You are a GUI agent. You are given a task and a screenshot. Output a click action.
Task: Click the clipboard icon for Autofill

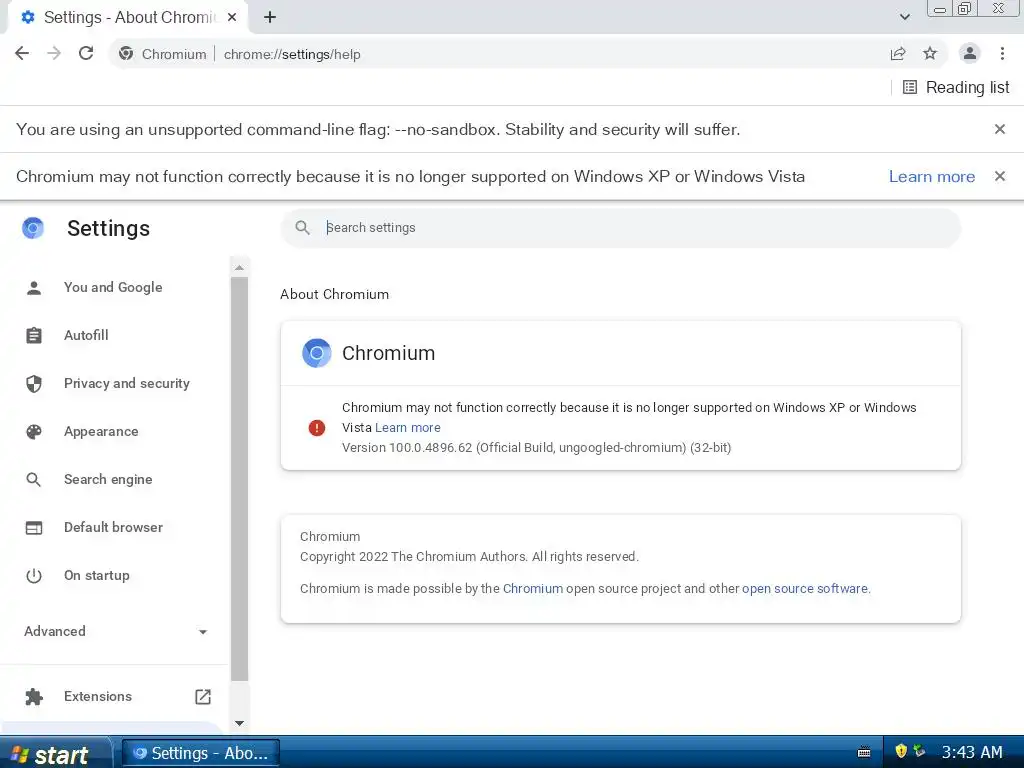click(33, 335)
